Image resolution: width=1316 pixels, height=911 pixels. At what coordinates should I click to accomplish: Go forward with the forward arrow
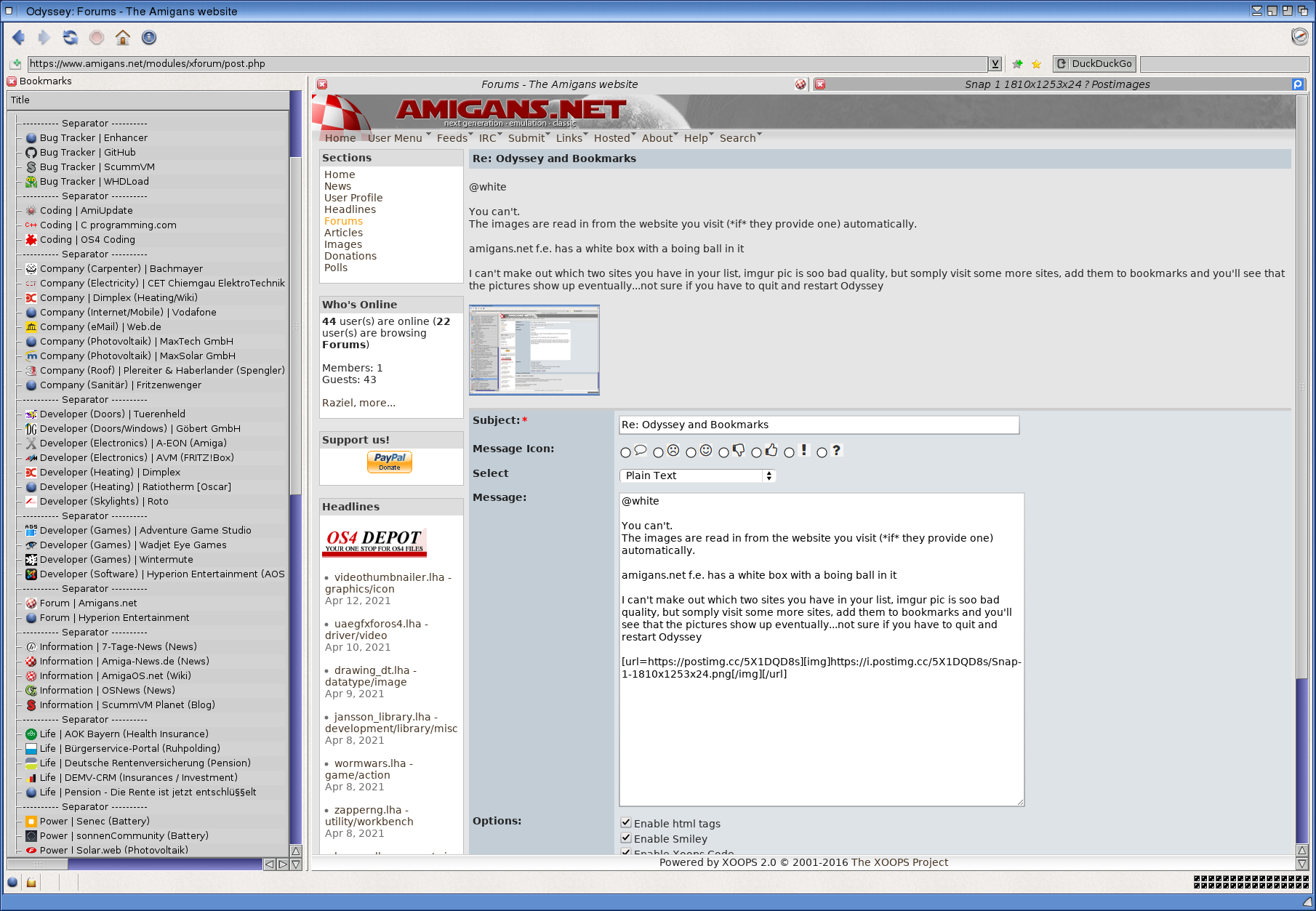(x=44, y=37)
